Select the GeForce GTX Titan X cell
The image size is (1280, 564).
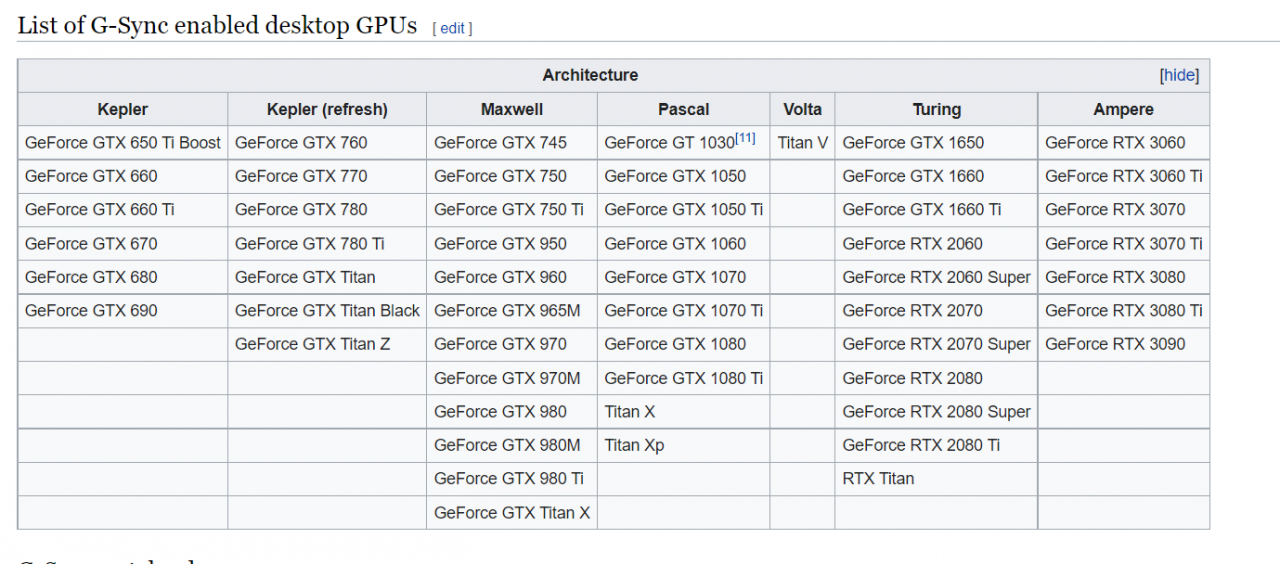pos(512,512)
